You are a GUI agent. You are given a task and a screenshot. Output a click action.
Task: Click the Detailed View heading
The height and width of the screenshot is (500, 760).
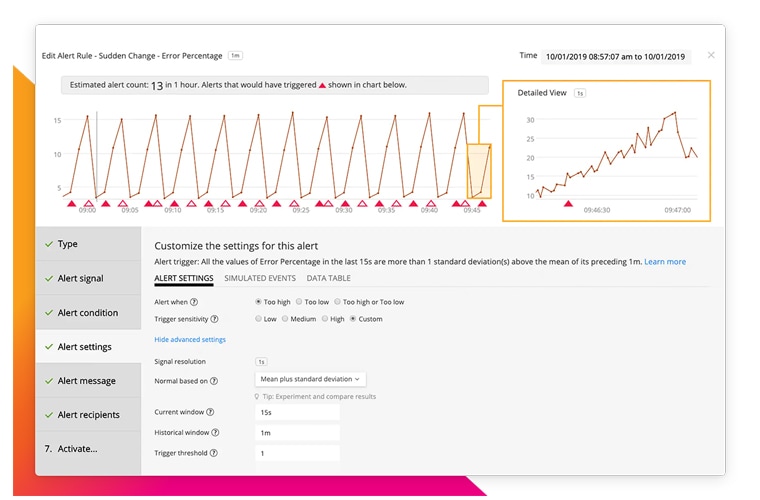click(x=541, y=93)
